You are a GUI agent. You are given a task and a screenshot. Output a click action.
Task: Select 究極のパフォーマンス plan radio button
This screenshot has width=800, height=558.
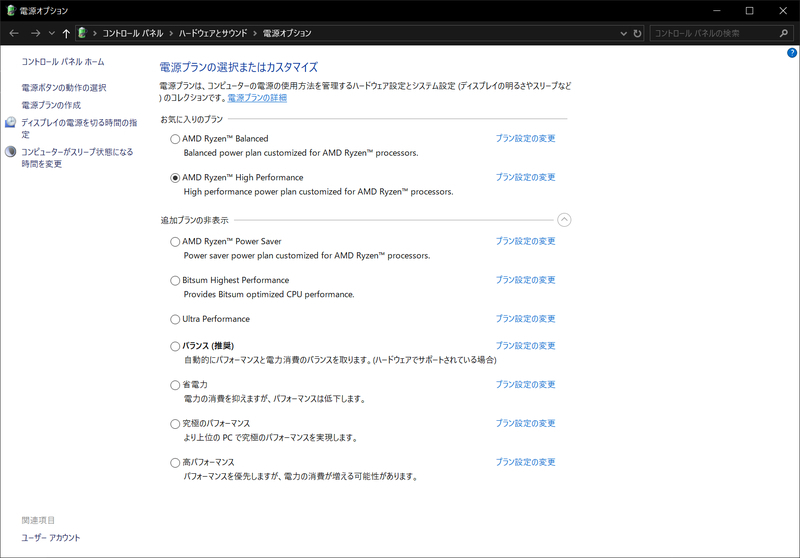pyautogui.click(x=175, y=424)
